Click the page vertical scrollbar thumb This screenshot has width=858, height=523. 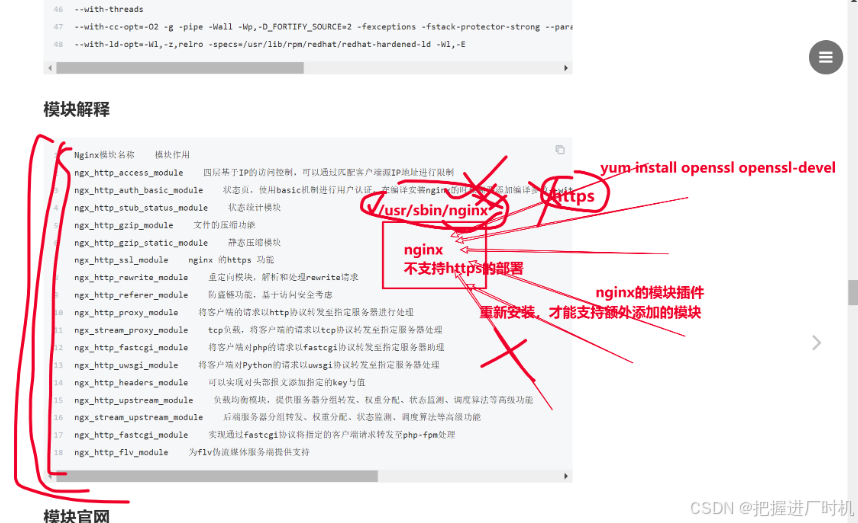(x=853, y=292)
